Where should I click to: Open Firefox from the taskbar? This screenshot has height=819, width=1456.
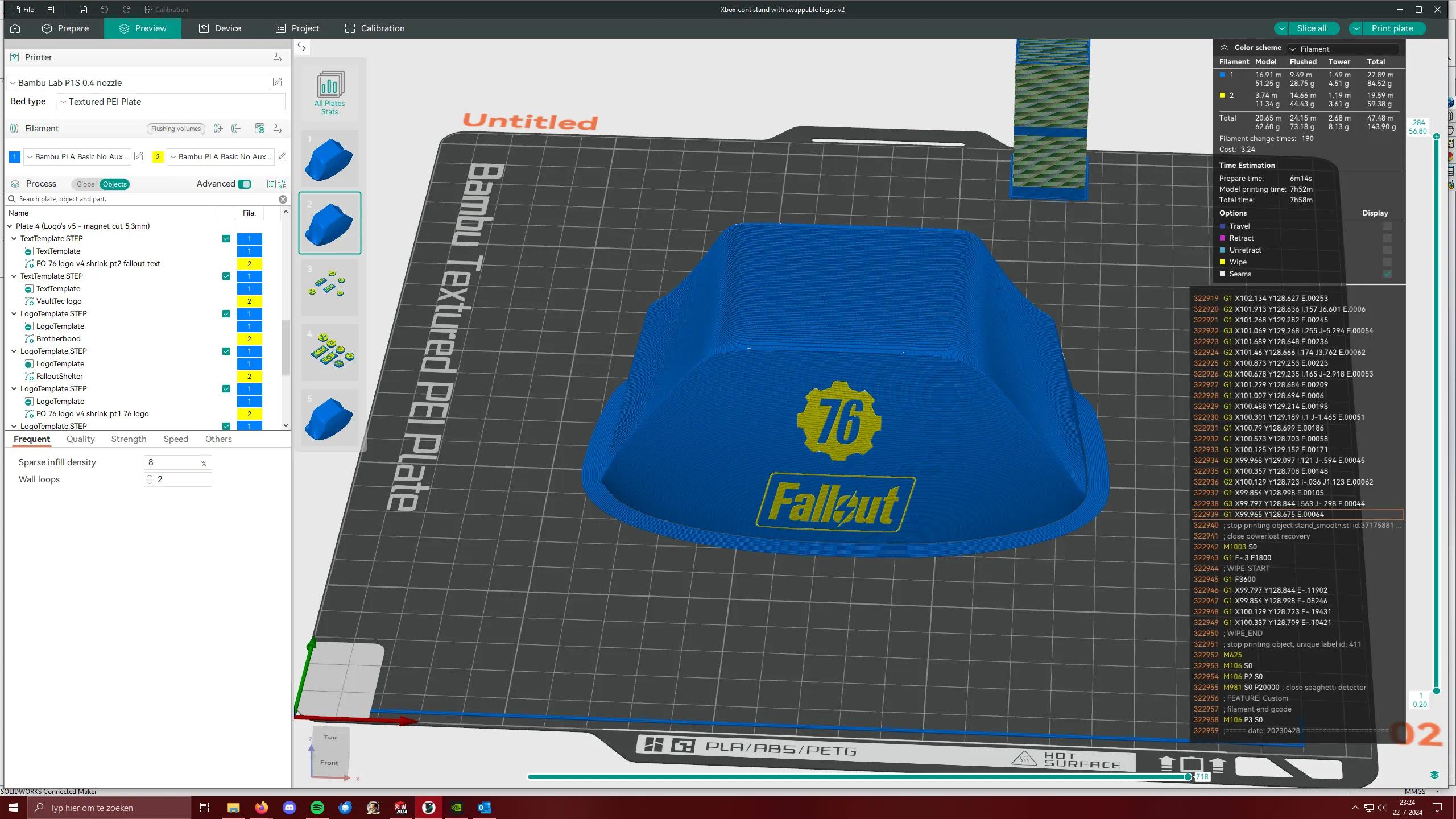[262, 808]
